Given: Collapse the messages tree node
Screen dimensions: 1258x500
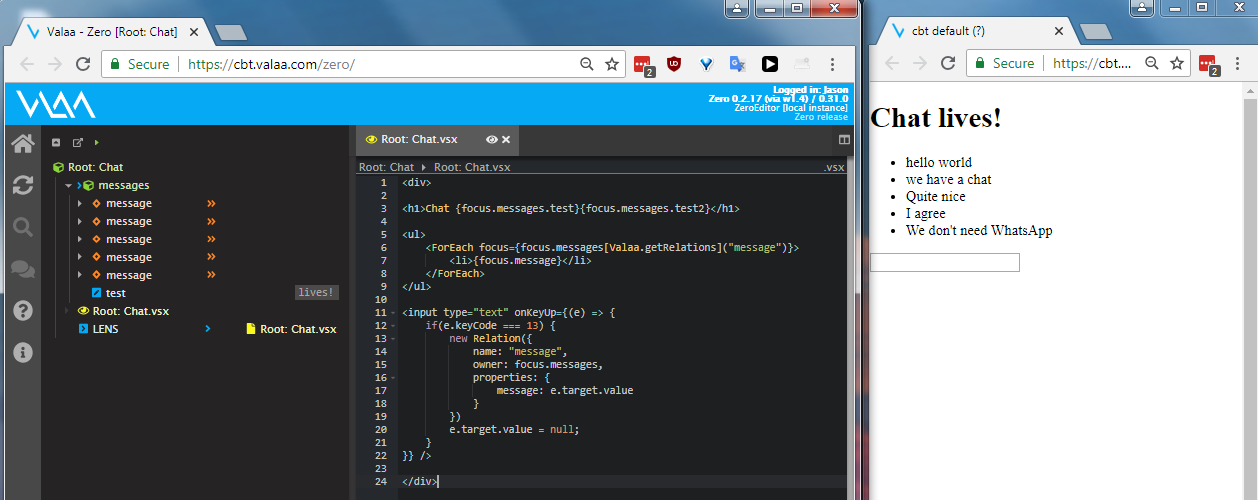Looking at the screenshot, I should pyautogui.click(x=68, y=185).
